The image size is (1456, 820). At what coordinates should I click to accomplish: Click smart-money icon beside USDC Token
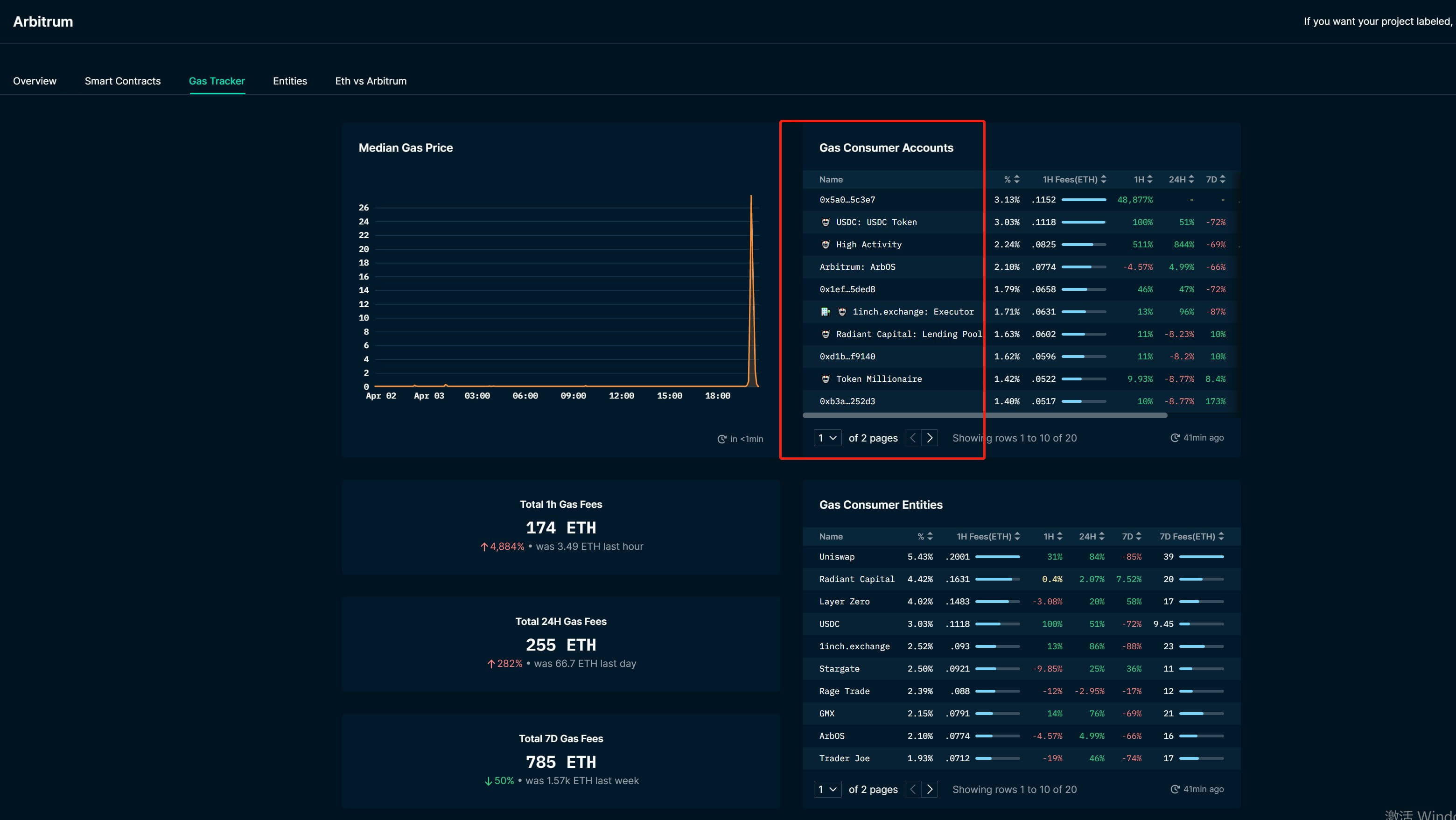[825, 222]
